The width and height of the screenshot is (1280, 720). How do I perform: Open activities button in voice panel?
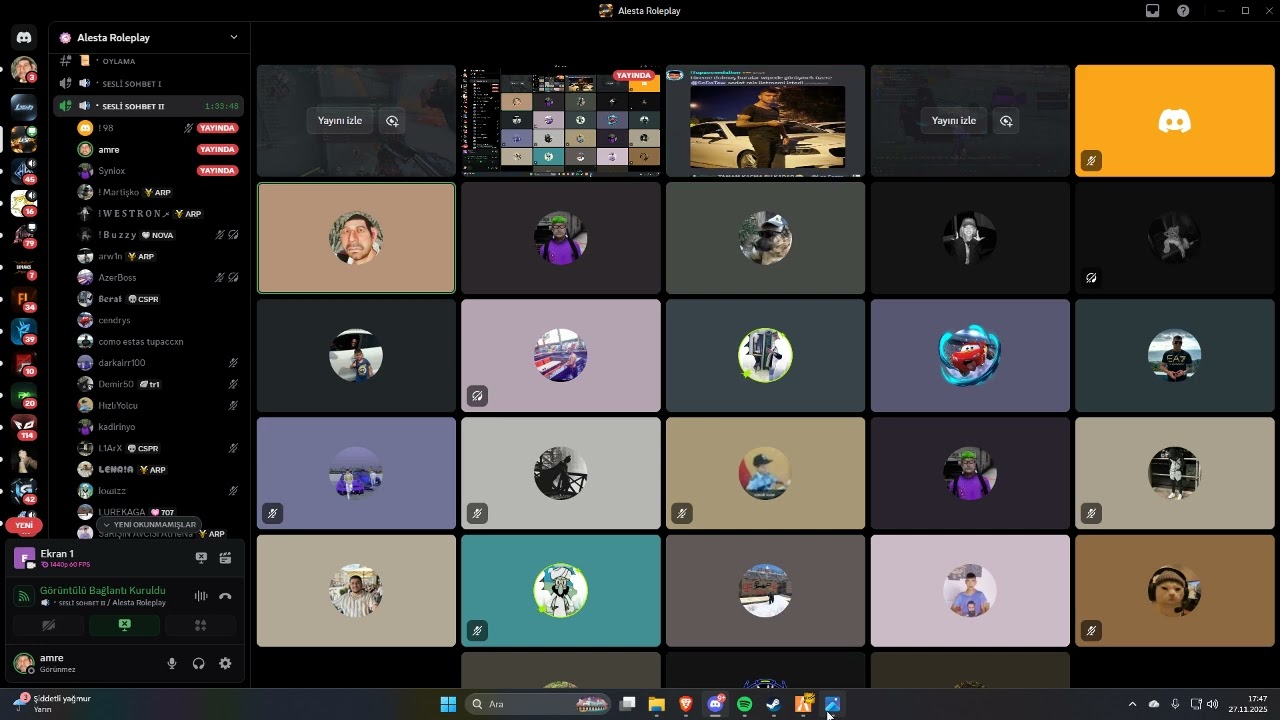[200, 625]
